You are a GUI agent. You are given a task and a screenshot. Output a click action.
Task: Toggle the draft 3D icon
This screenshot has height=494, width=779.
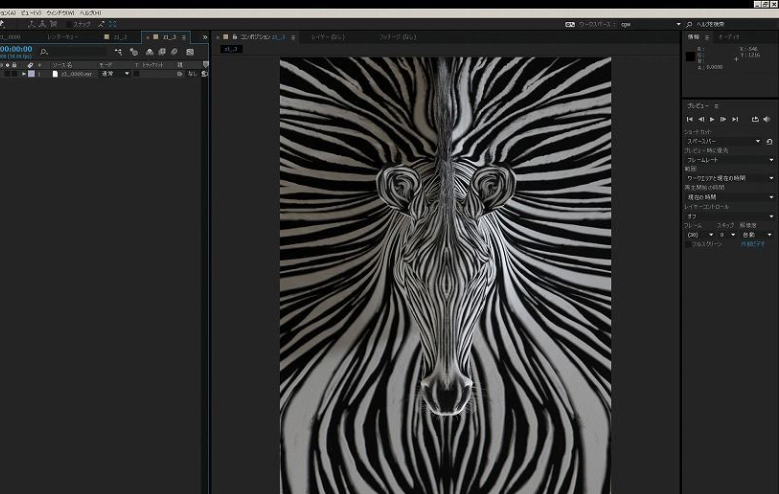(134, 52)
